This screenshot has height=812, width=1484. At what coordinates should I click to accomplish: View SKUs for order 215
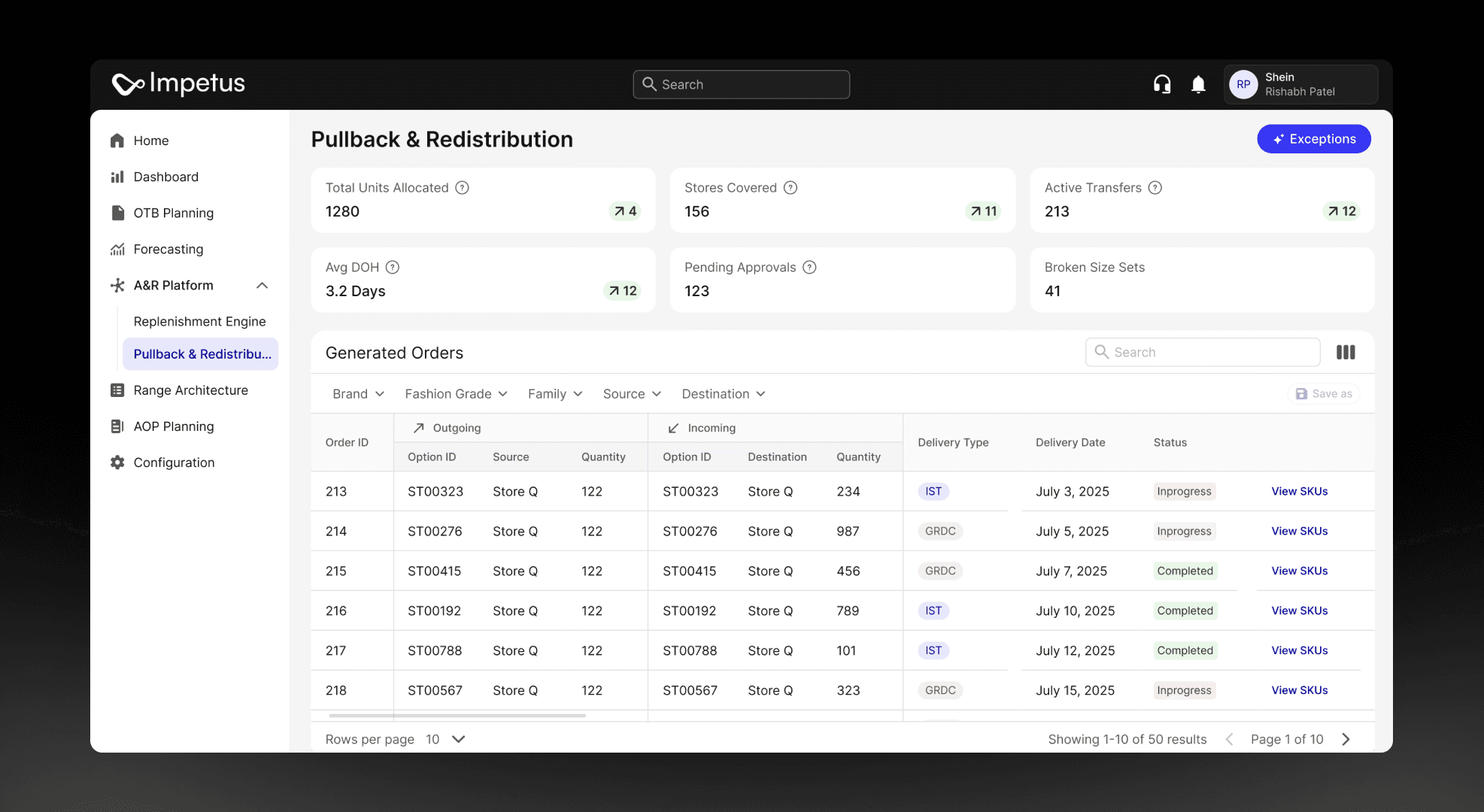point(1299,571)
